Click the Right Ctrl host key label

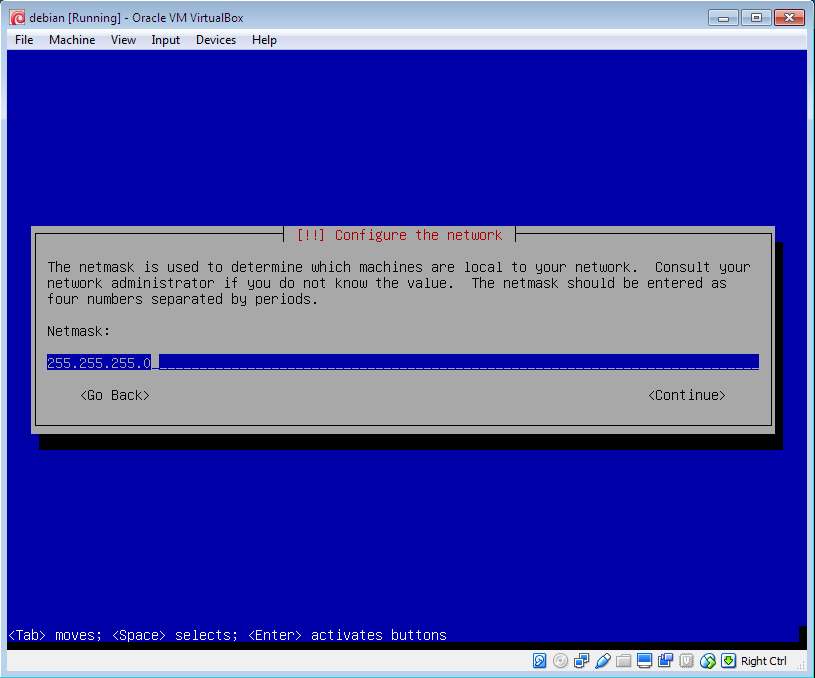764,661
